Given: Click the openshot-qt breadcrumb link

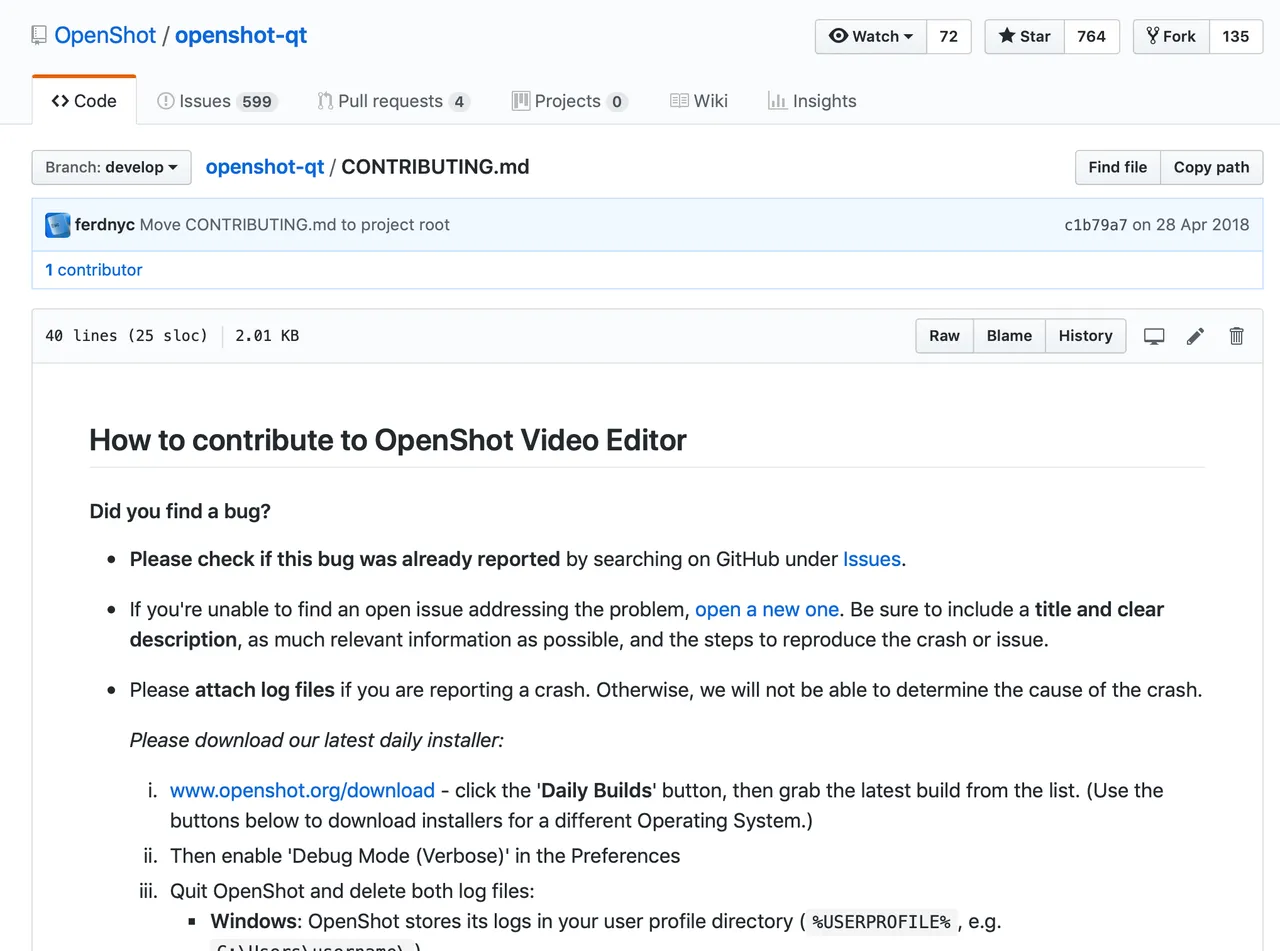Looking at the screenshot, I should pos(265,167).
